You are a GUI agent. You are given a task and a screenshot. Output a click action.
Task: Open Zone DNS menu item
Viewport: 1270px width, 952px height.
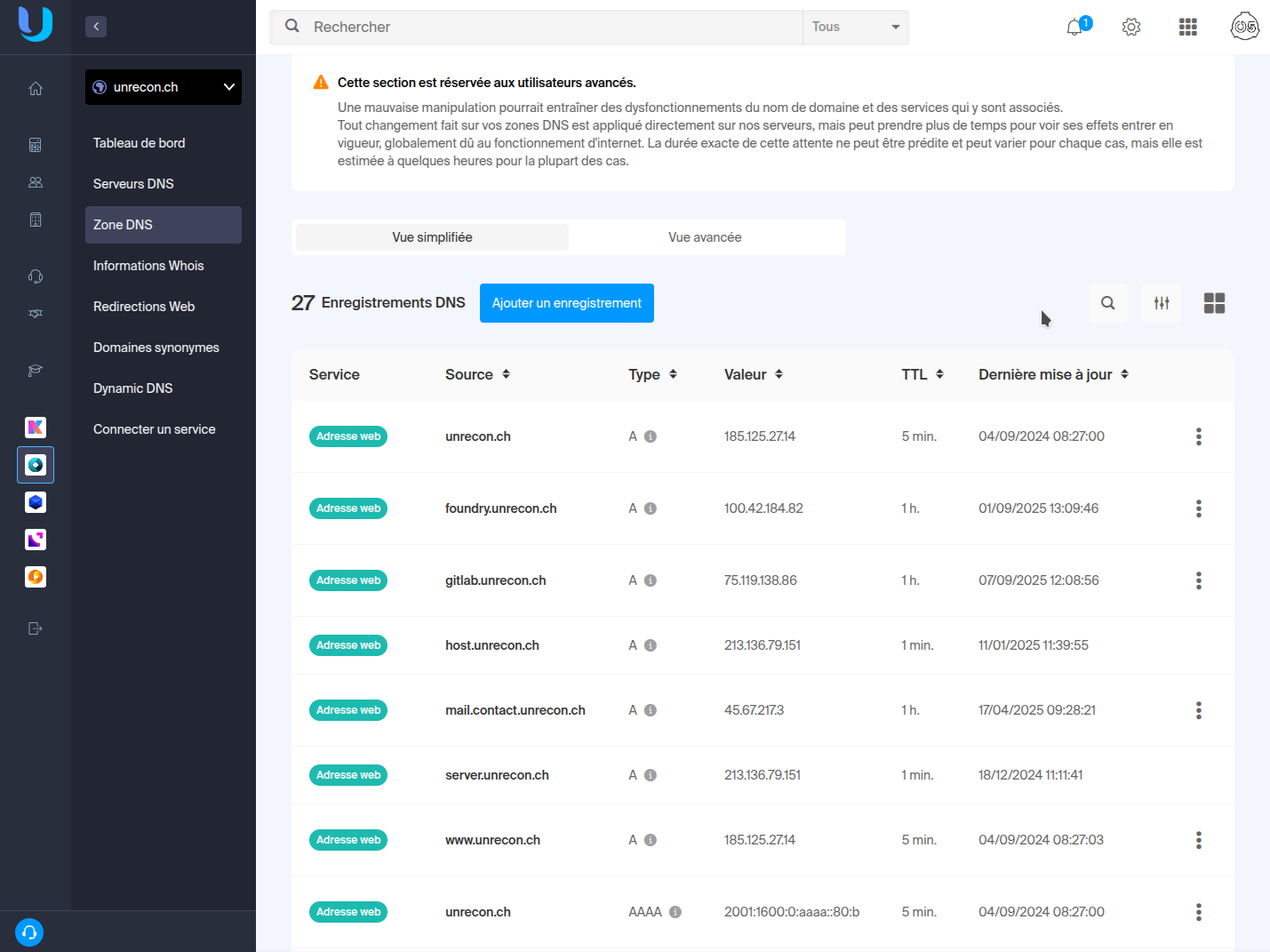click(x=164, y=225)
